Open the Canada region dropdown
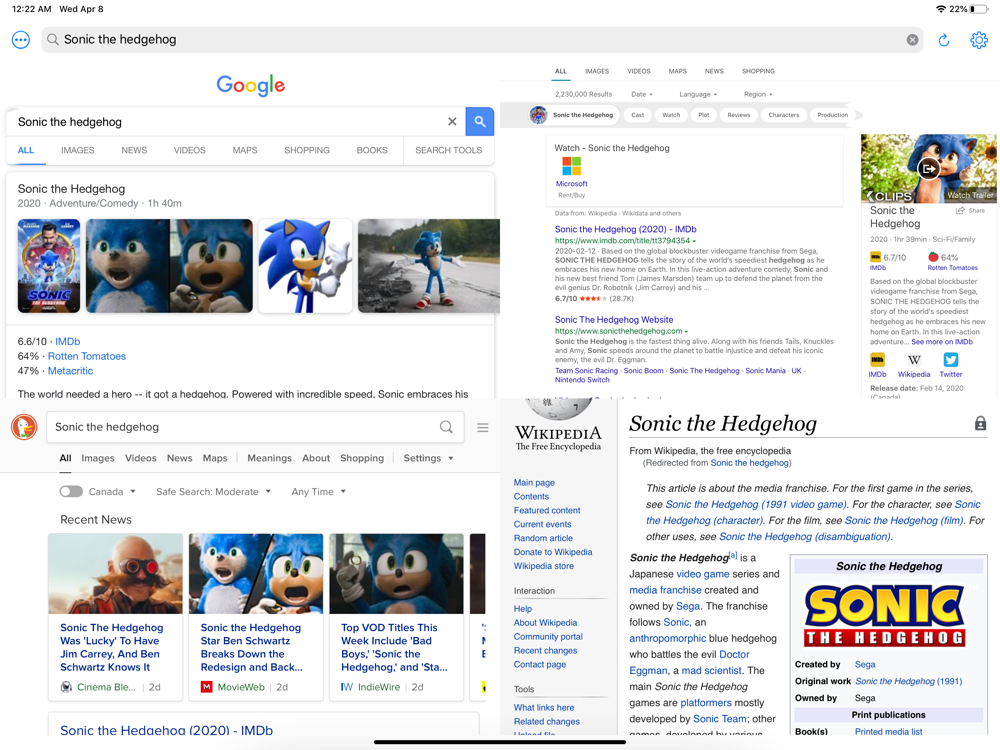1000x750 pixels. [112, 492]
